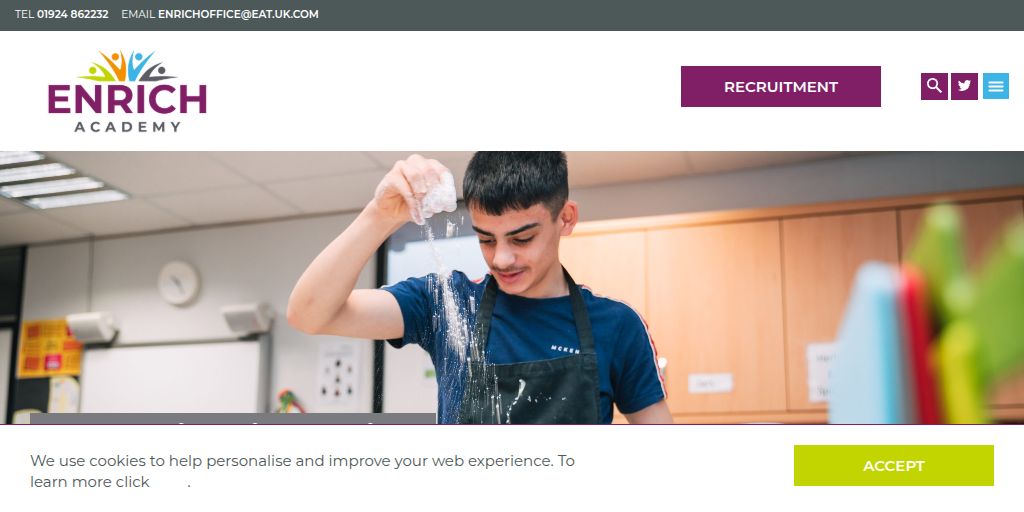
Task: Click the RECRUITMENT button
Action: [x=780, y=86]
